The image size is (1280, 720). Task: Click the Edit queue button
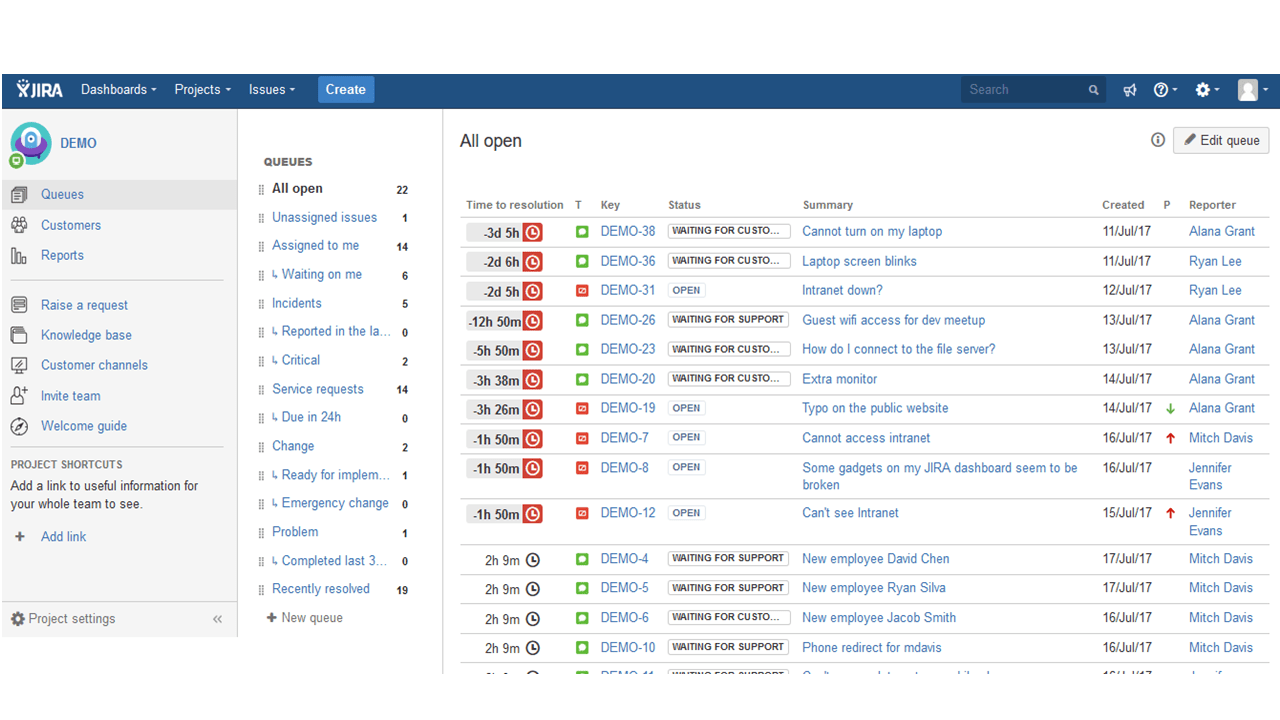point(1221,141)
